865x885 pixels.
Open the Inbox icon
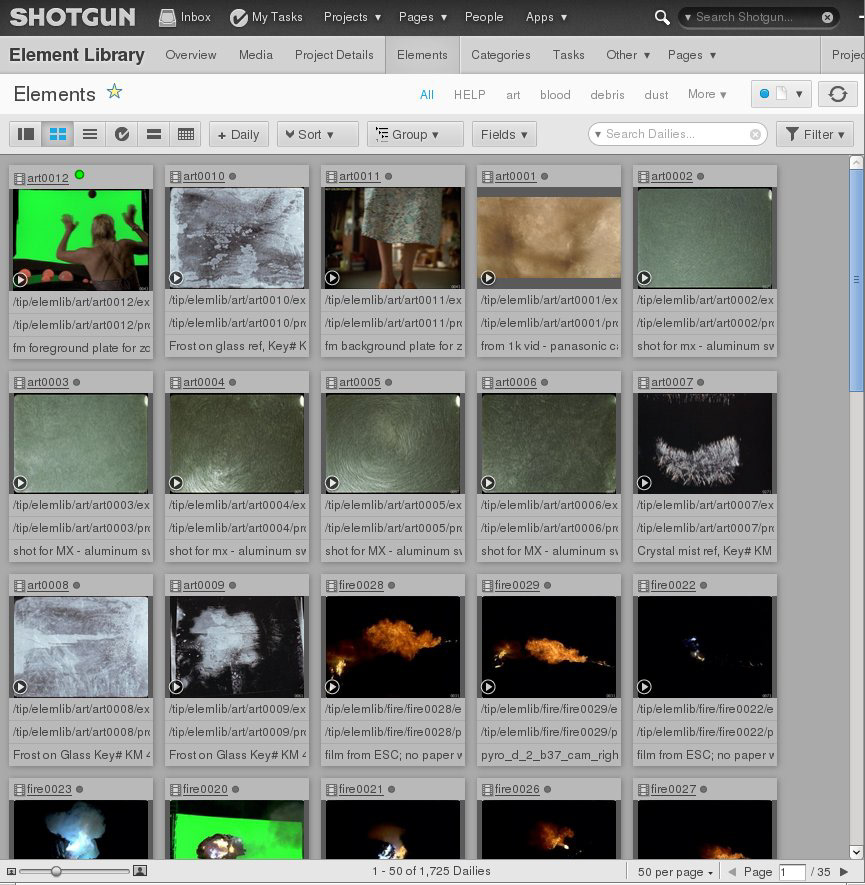168,17
